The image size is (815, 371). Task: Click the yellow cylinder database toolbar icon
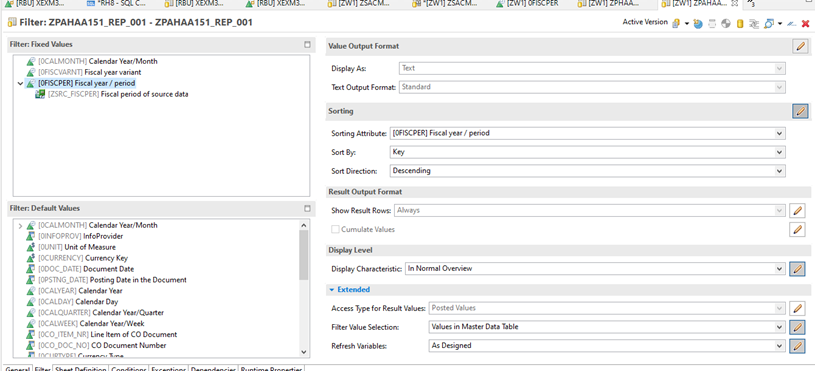pos(740,23)
